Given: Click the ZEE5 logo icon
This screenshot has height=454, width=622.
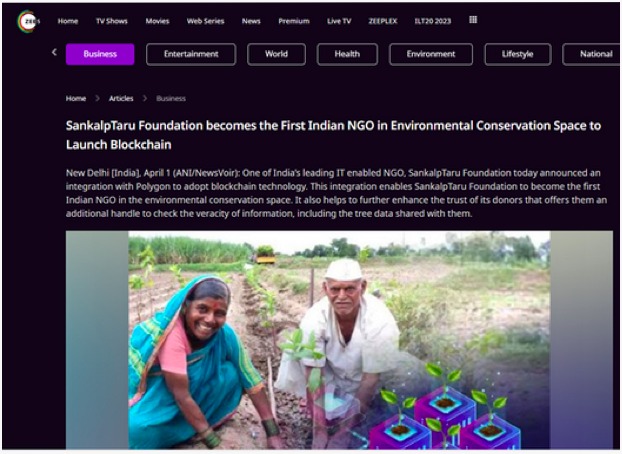Looking at the screenshot, I should point(28,21).
